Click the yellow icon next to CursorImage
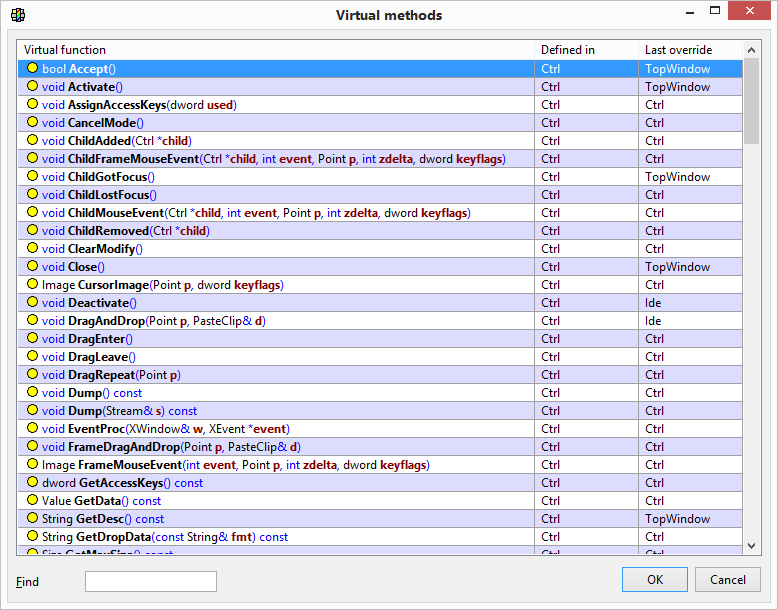The height and width of the screenshot is (610, 778). (x=32, y=285)
